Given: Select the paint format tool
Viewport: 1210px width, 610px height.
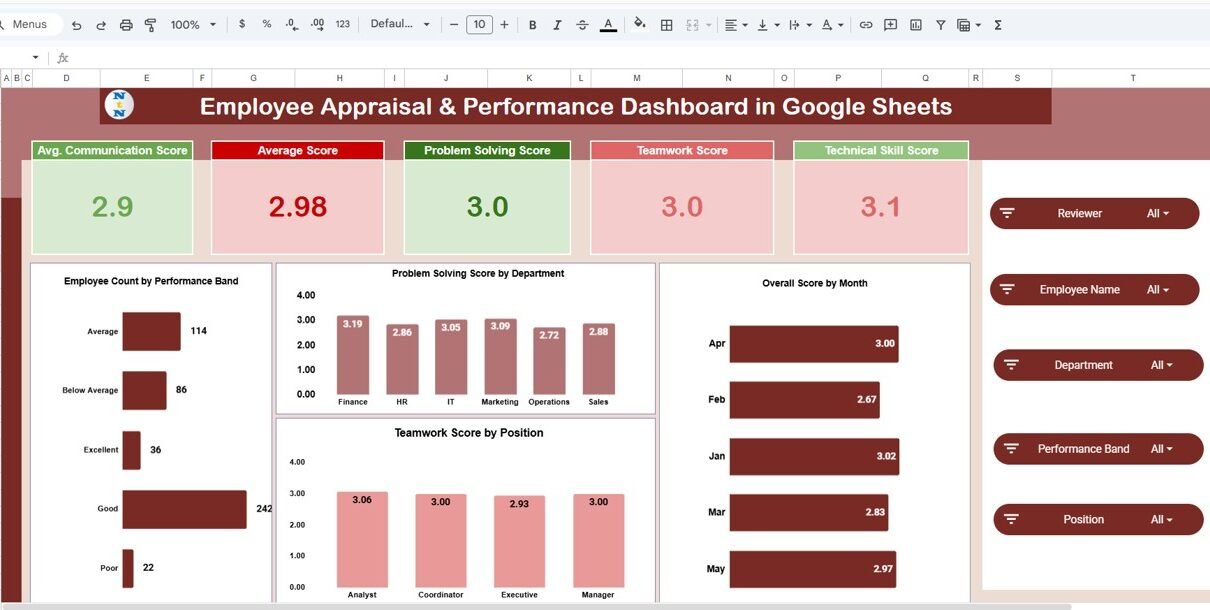Looking at the screenshot, I should (x=151, y=25).
